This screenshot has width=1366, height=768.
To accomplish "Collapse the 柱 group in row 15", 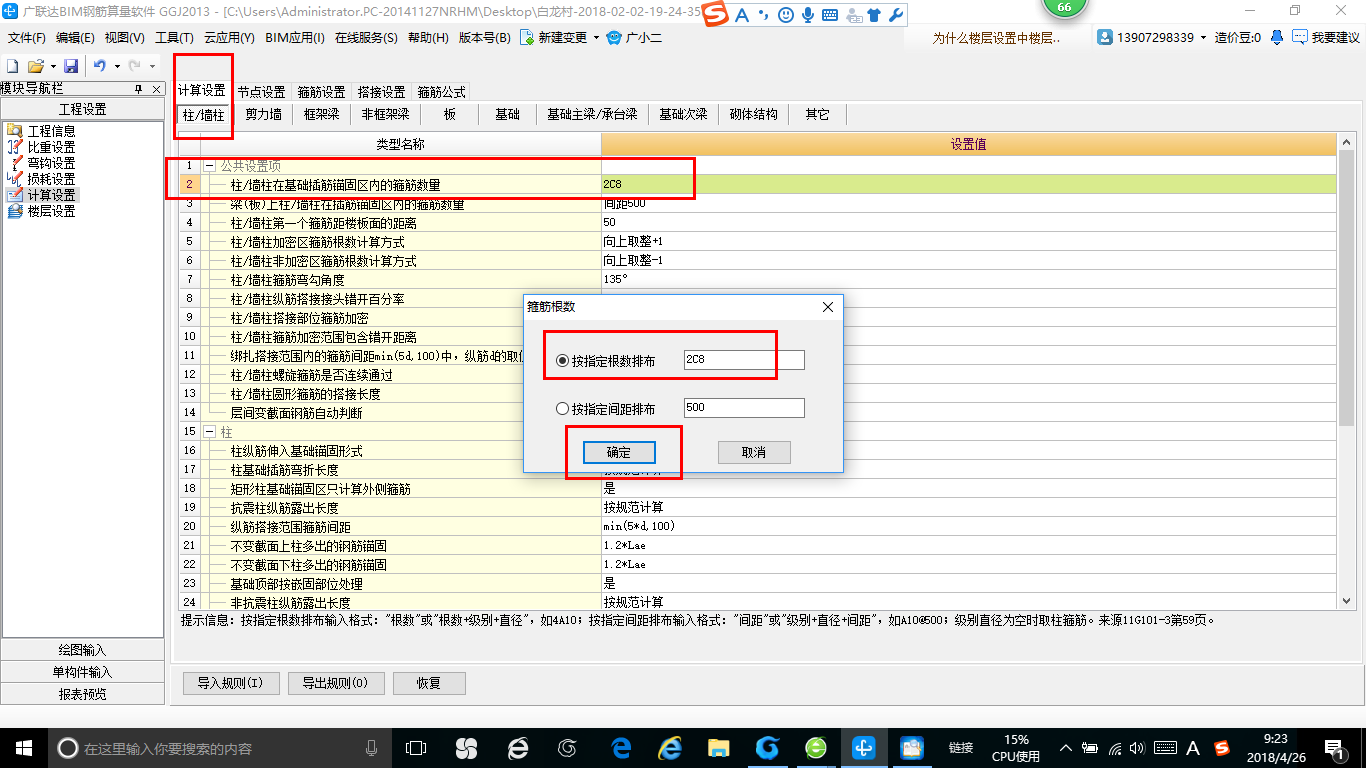I will 210,432.
